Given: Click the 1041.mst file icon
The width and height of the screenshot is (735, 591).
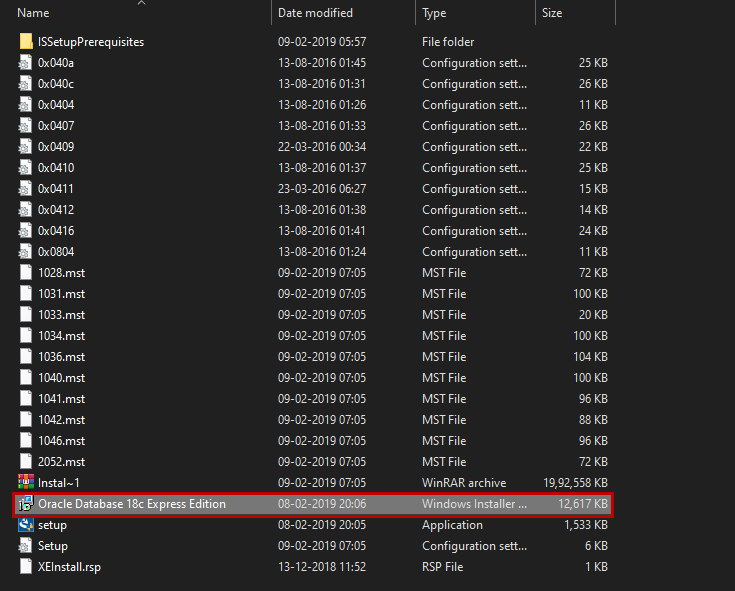Looking at the screenshot, I should (x=26, y=398).
